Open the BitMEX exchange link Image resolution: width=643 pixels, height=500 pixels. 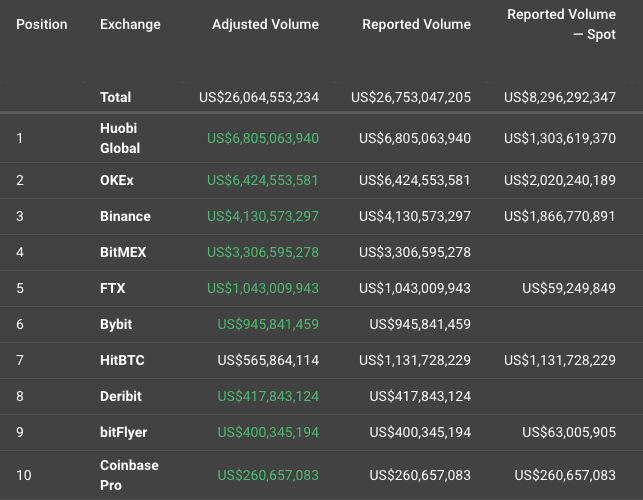123,252
